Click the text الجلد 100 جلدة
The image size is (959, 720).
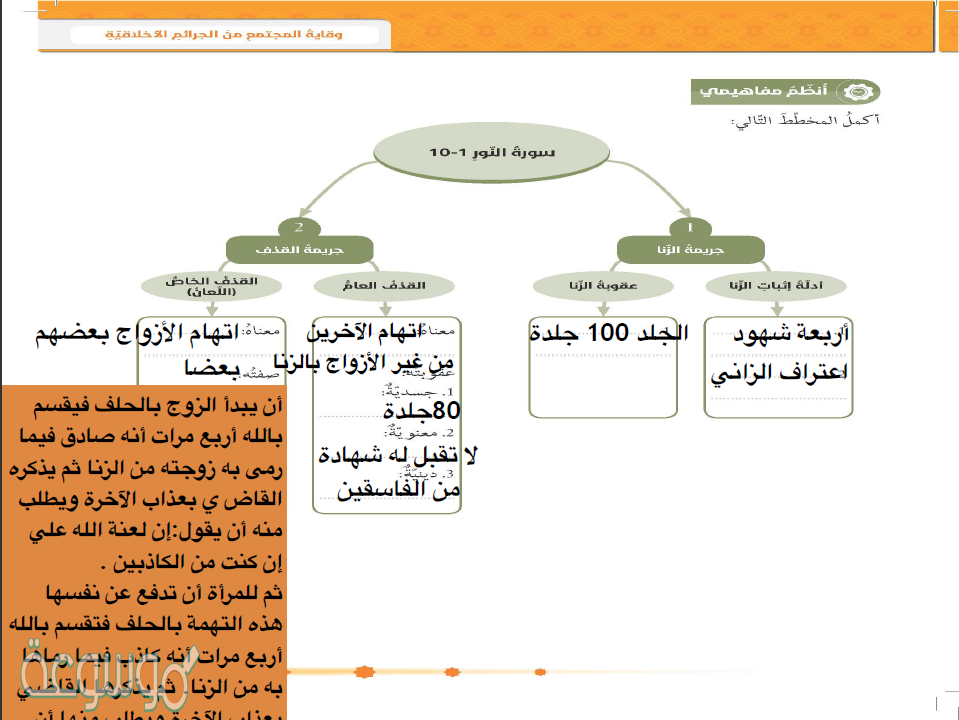pyautogui.click(x=609, y=333)
